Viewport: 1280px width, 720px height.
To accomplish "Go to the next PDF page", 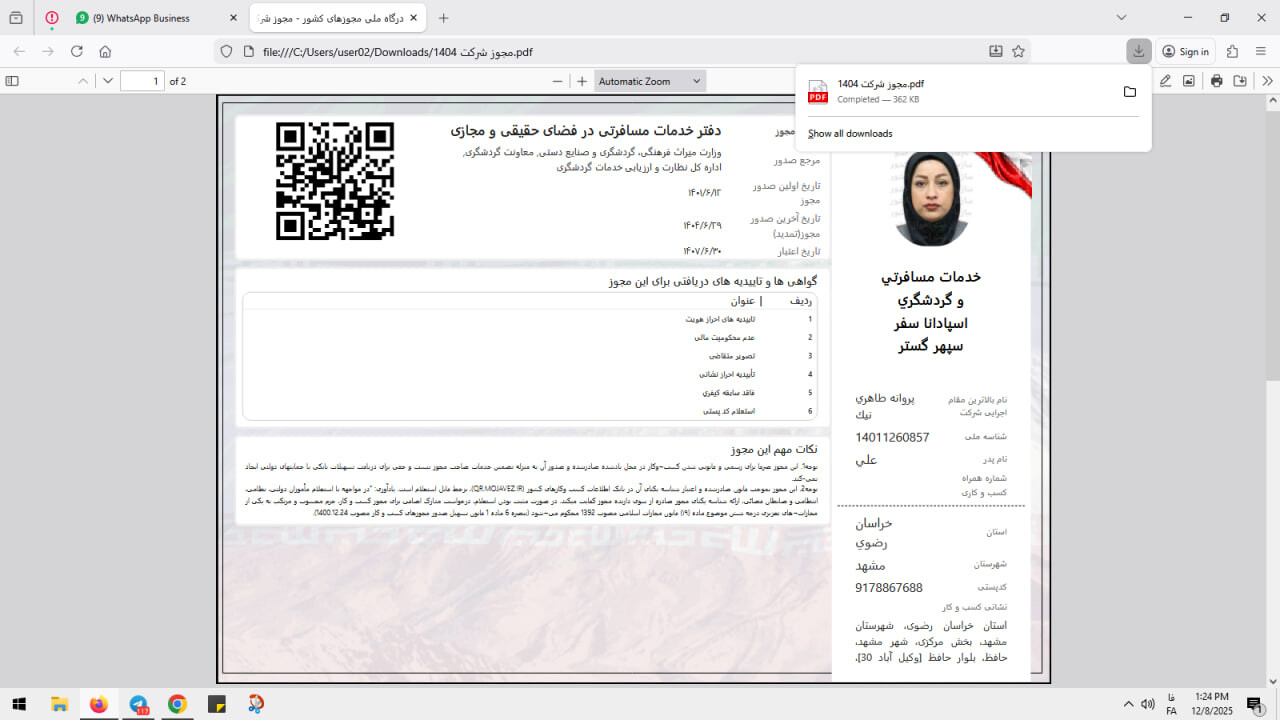I will [108, 81].
